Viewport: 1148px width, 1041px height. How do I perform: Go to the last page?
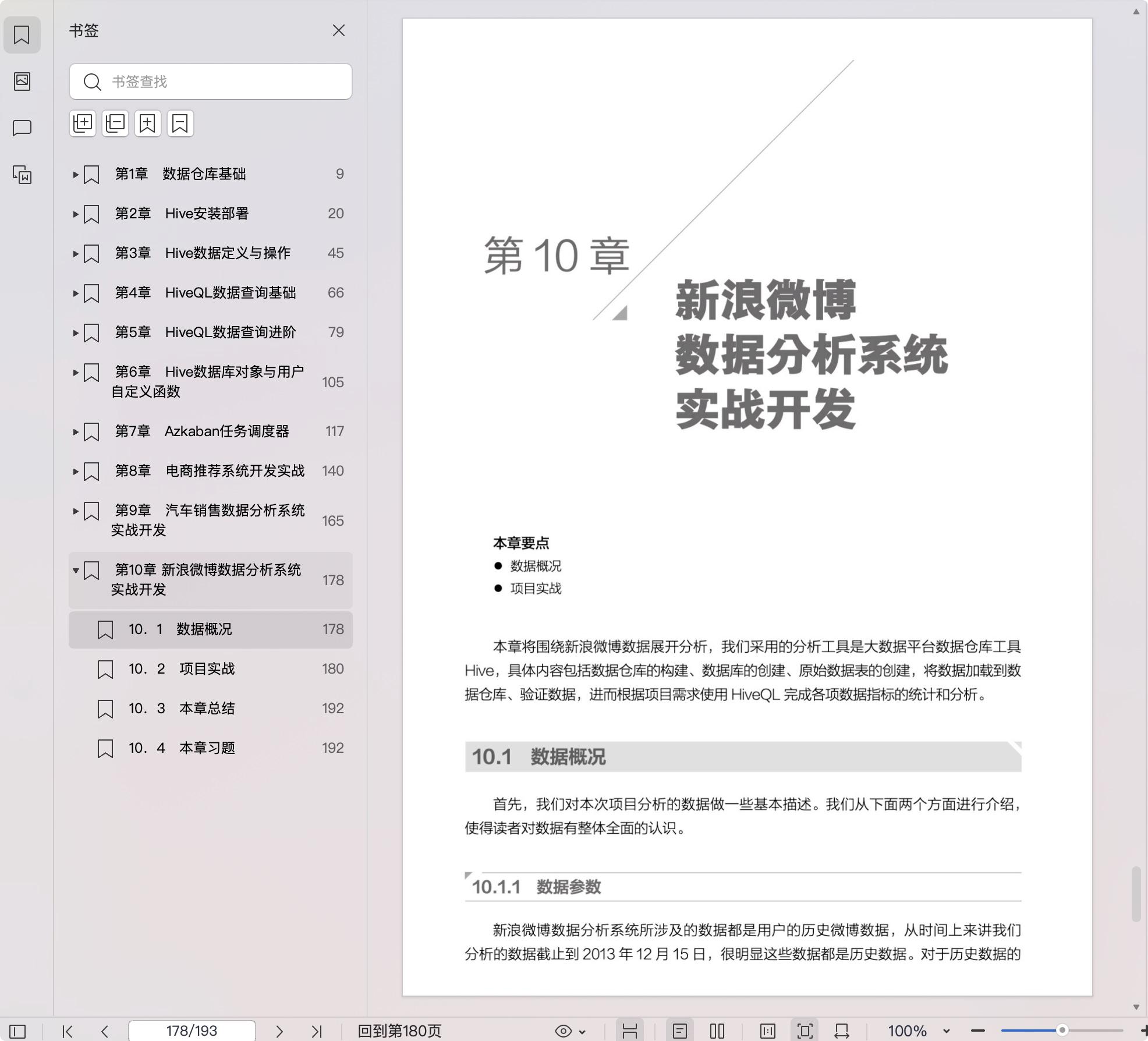[317, 1031]
